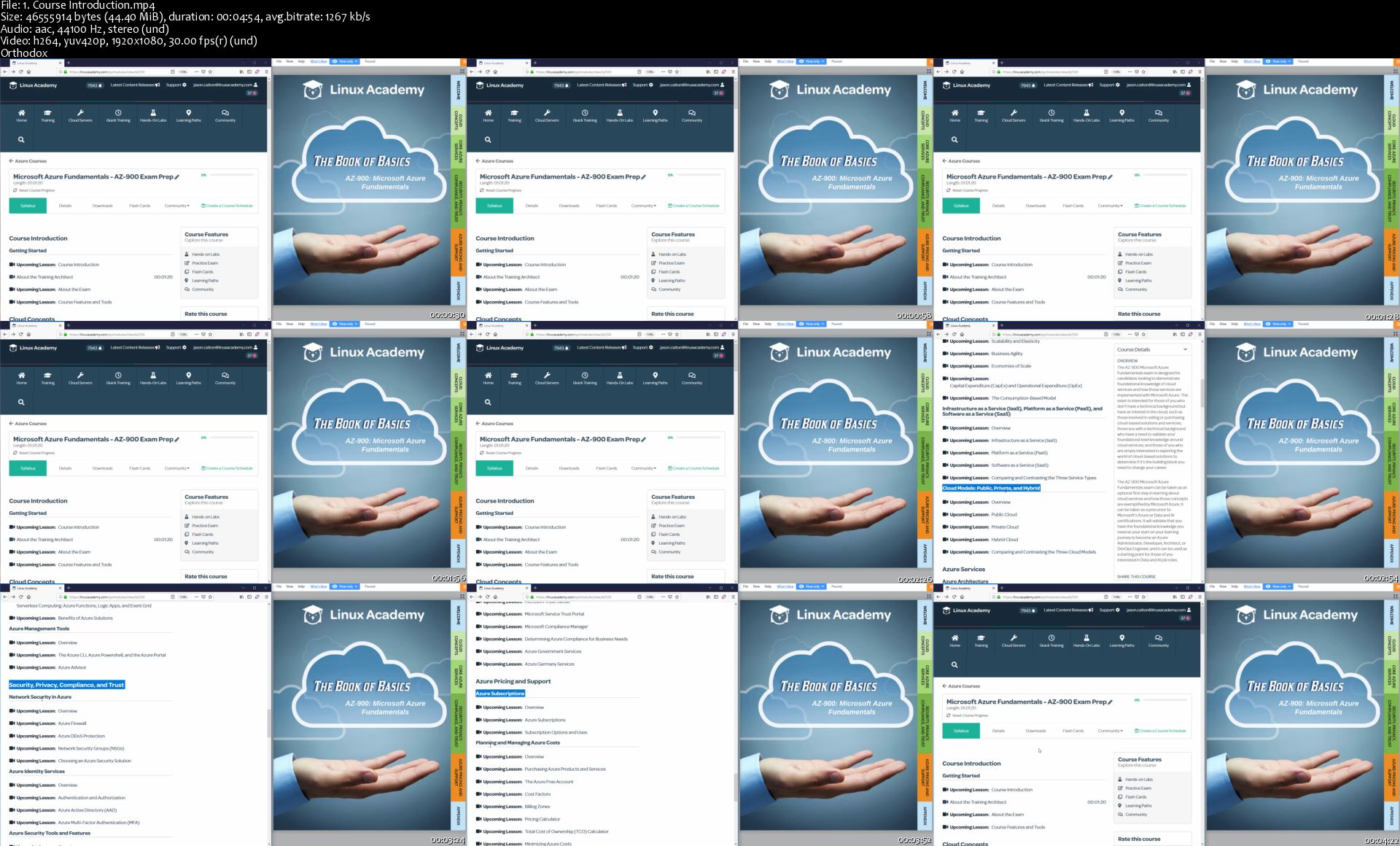1400x846 pixels.
Task: Collapse the Course Details panel chevron
Action: point(1185,349)
